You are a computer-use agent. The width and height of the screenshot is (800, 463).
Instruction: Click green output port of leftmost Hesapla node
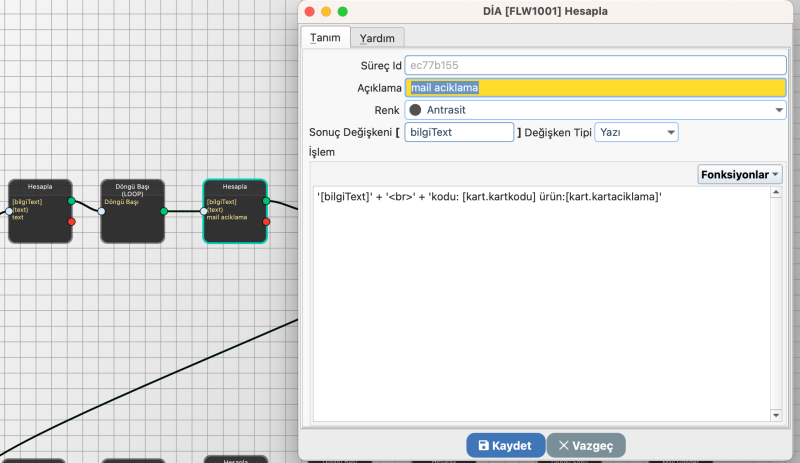(x=71, y=201)
